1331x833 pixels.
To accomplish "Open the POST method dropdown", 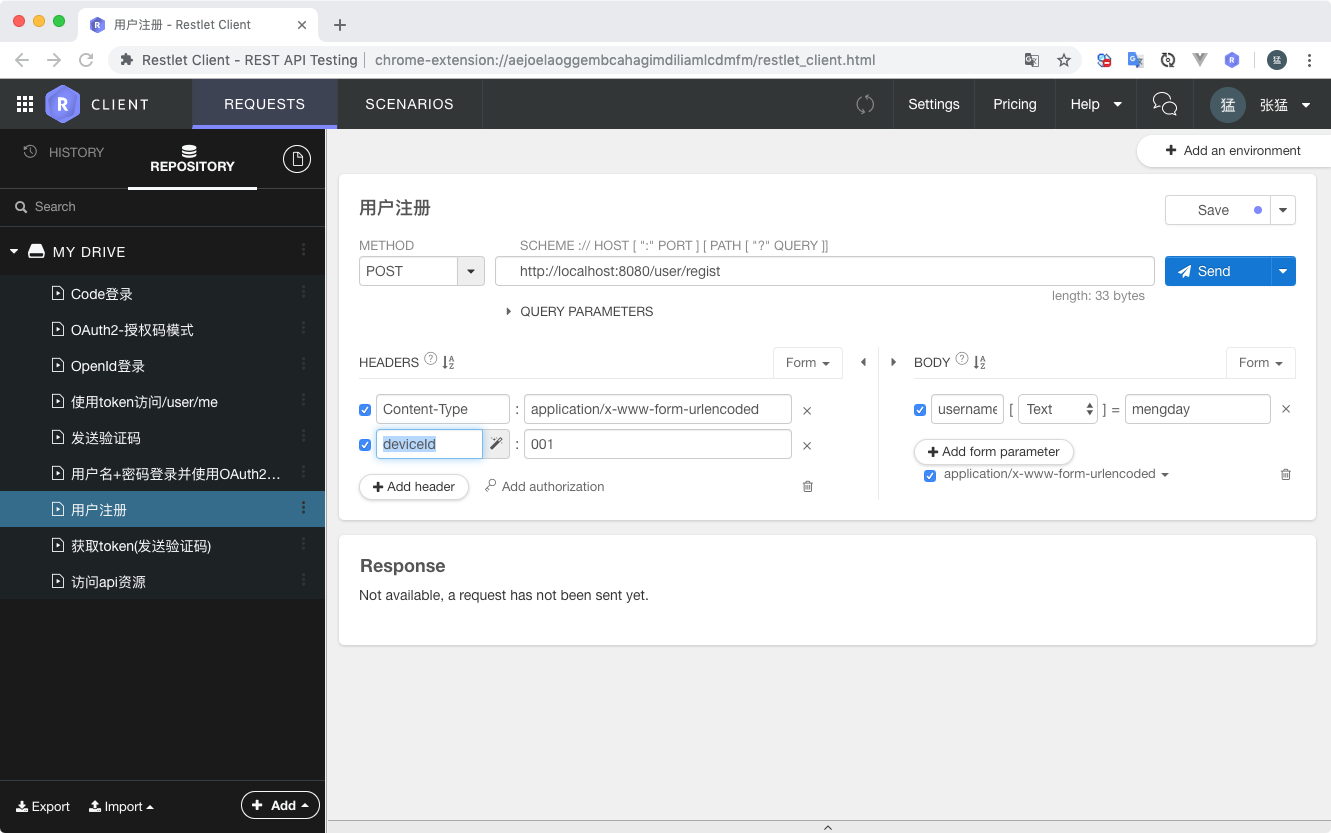I will pyautogui.click(x=471, y=271).
